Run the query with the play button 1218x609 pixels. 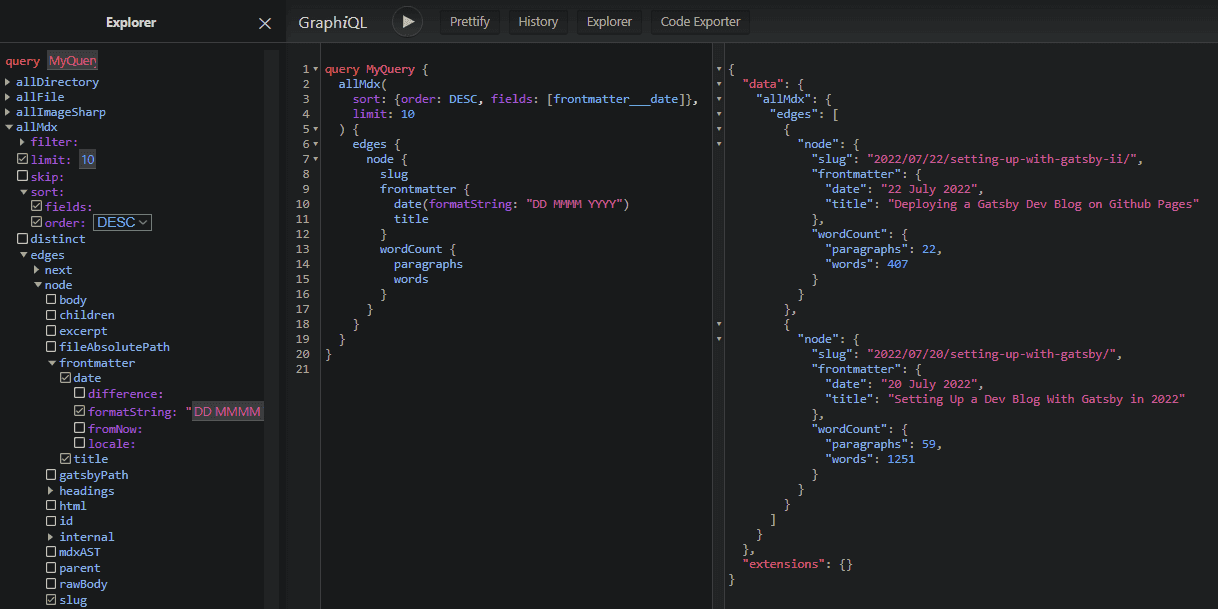click(407, 21)
